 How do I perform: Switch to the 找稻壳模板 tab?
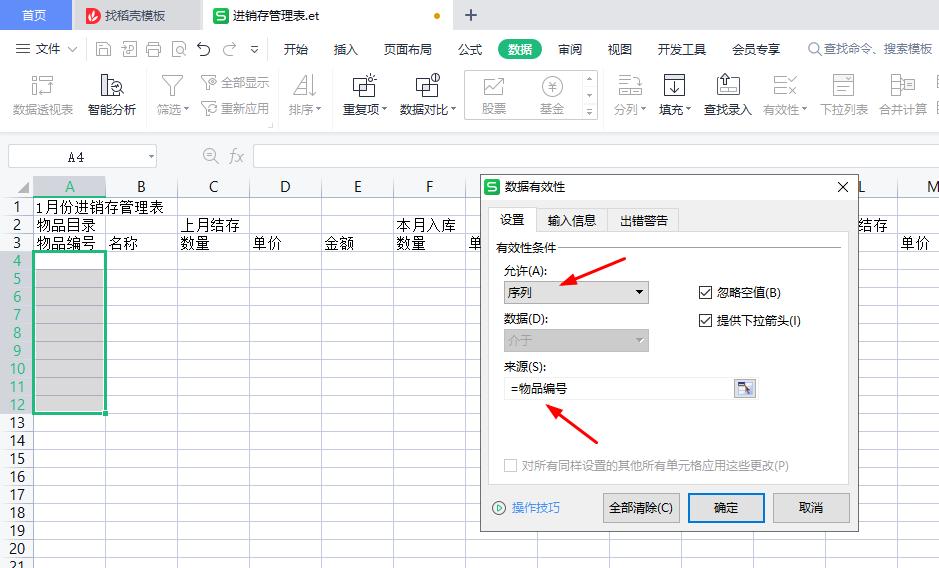click(x=137, y=15)
